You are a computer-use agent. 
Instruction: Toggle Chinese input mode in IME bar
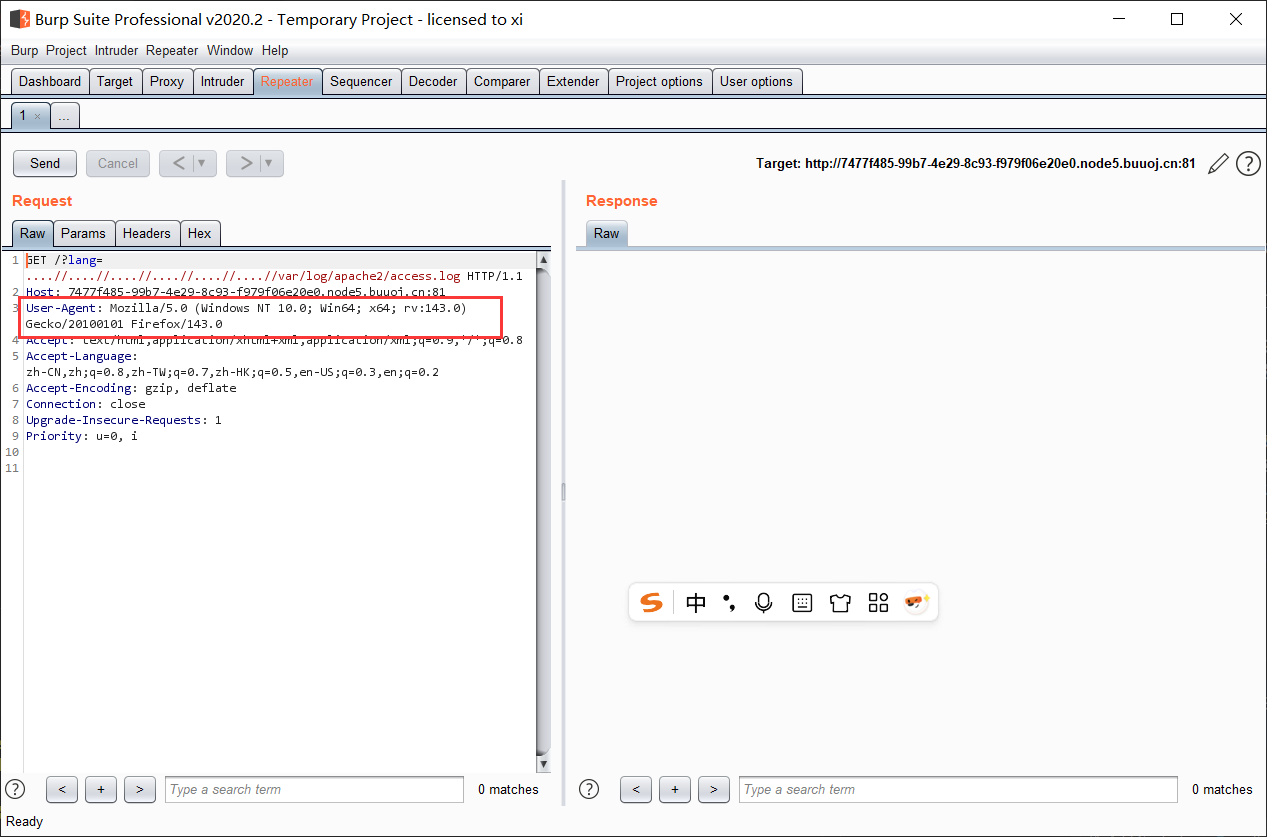696,603
